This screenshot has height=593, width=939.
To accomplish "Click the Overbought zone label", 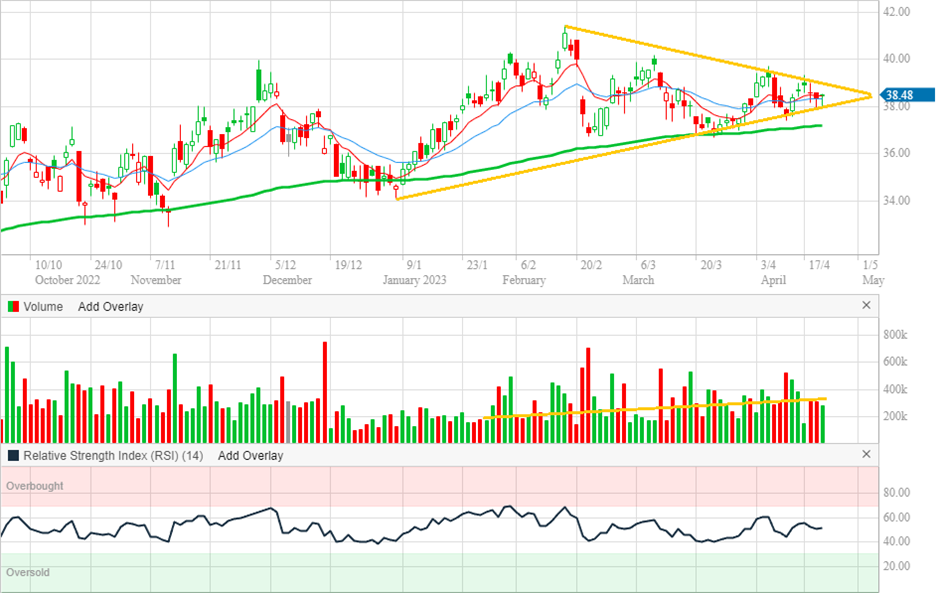I will tap(35, 486).
